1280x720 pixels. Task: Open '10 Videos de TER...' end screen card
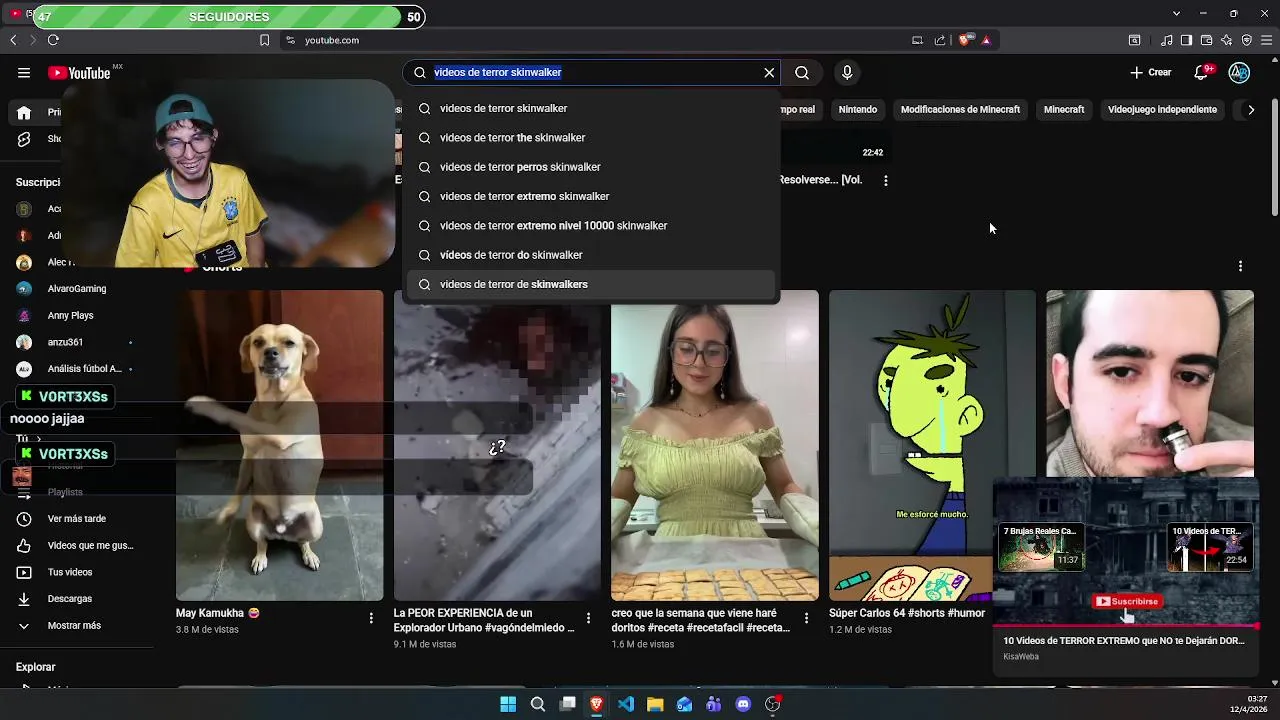pos(1210,548)
